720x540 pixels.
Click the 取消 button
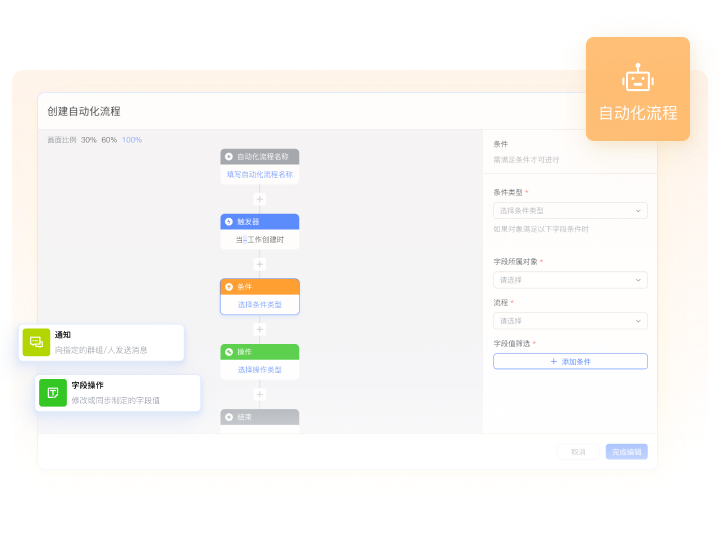click(578, 452)
